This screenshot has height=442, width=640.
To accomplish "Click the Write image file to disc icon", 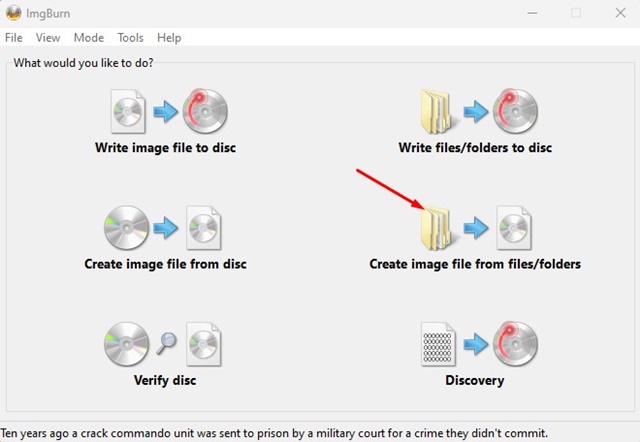I will tap(169, 111).
